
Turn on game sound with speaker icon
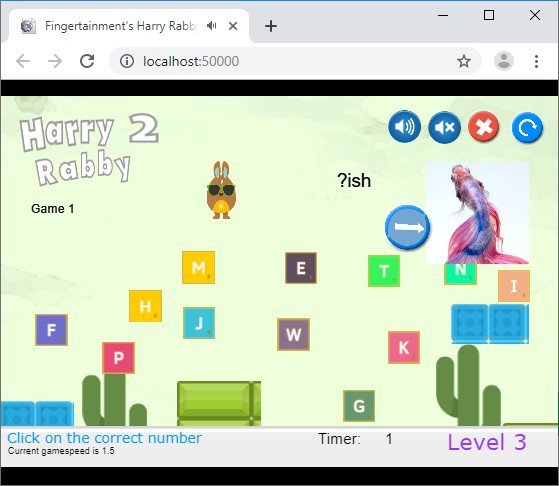point(405,127)
